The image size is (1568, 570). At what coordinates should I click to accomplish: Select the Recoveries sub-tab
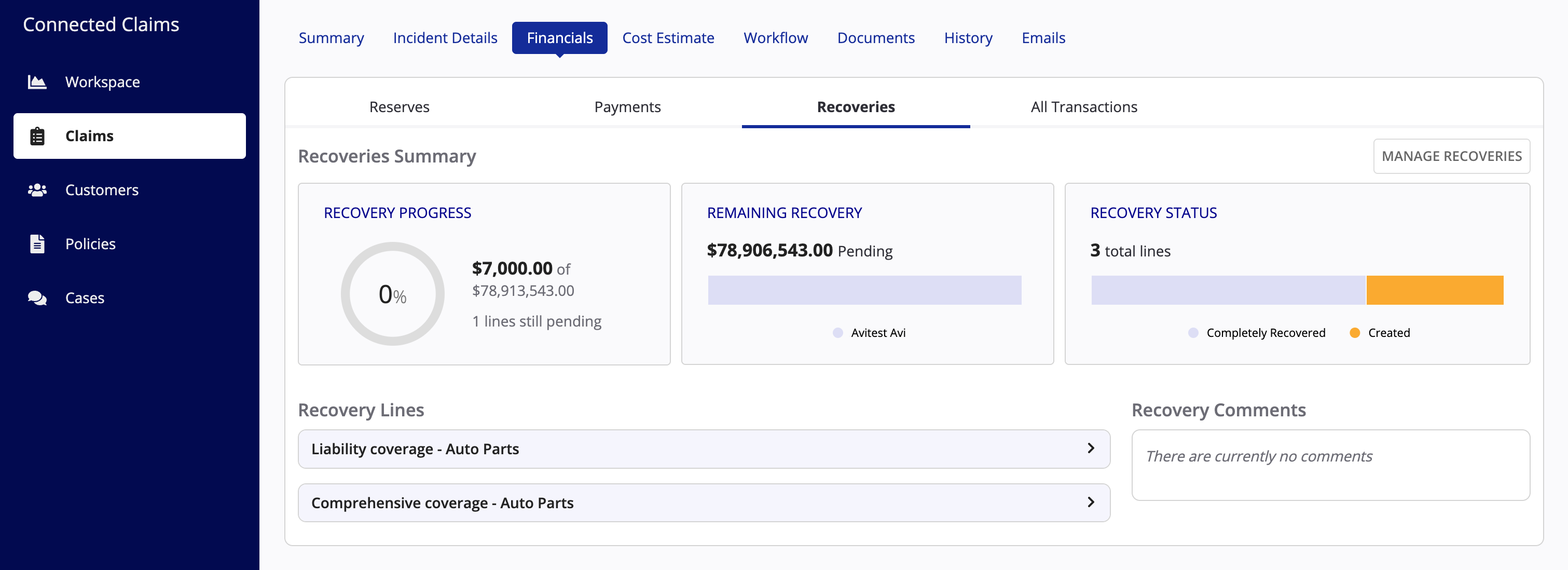tap(856, 106)
